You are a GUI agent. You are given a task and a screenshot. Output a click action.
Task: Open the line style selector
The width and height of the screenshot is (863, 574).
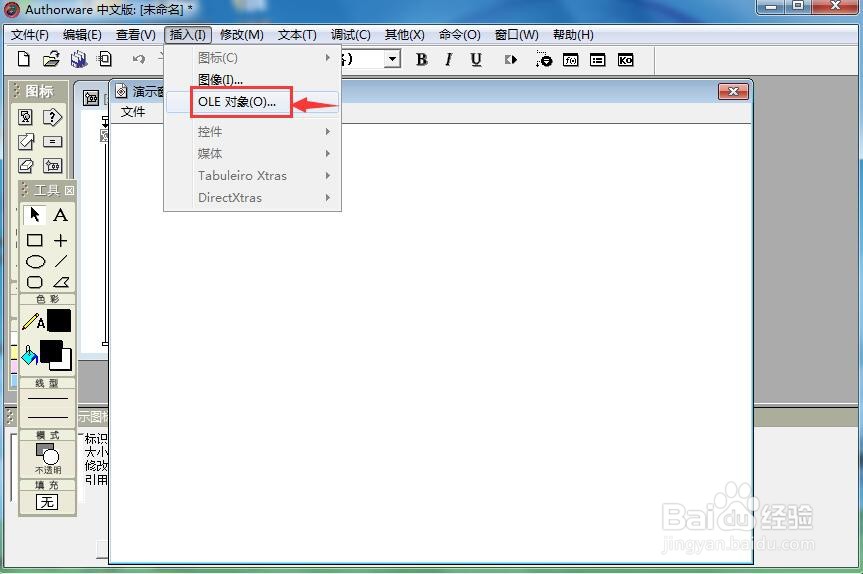[47, 407]
